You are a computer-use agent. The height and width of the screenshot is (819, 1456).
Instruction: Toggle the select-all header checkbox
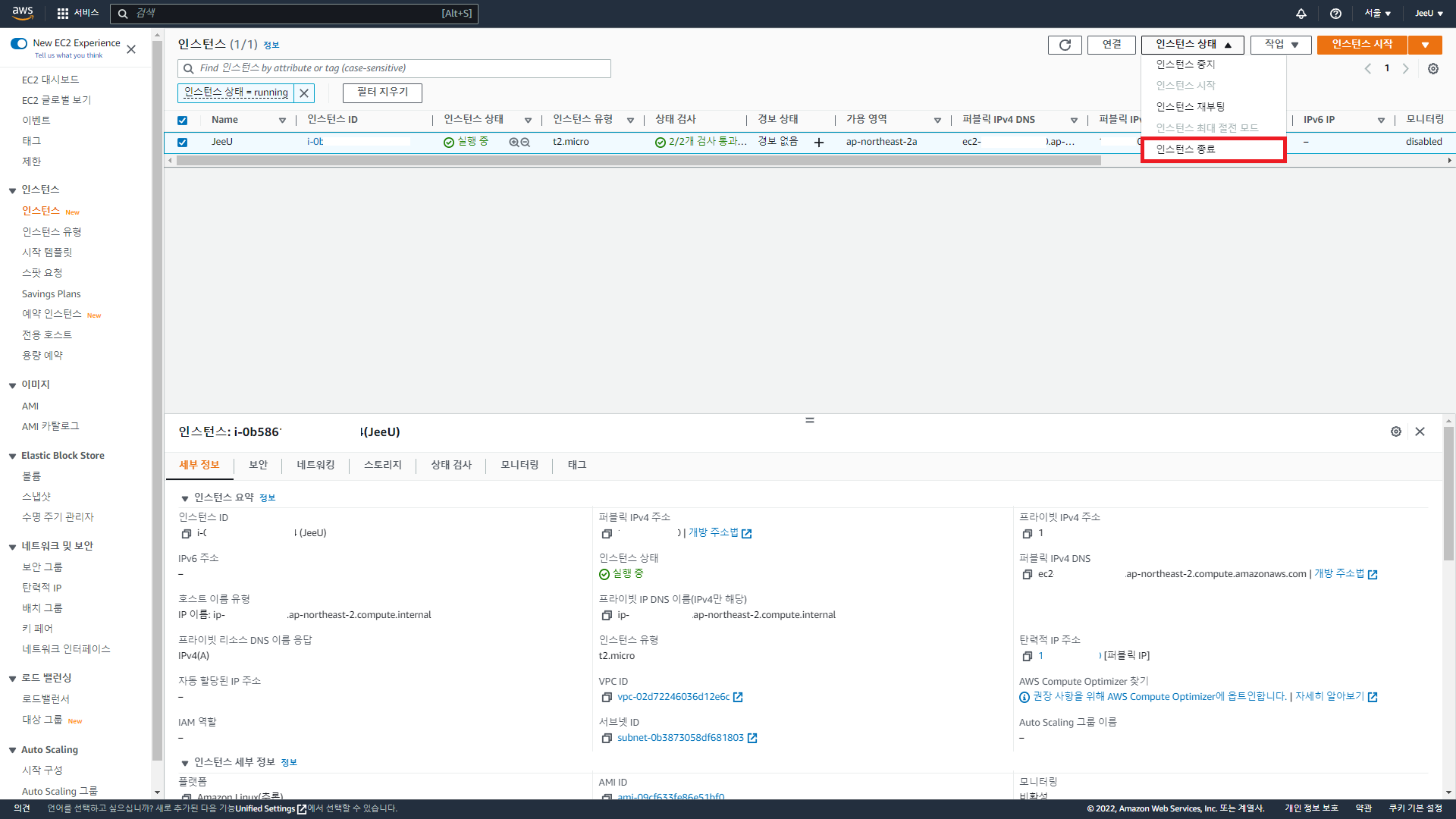point(182,121)
